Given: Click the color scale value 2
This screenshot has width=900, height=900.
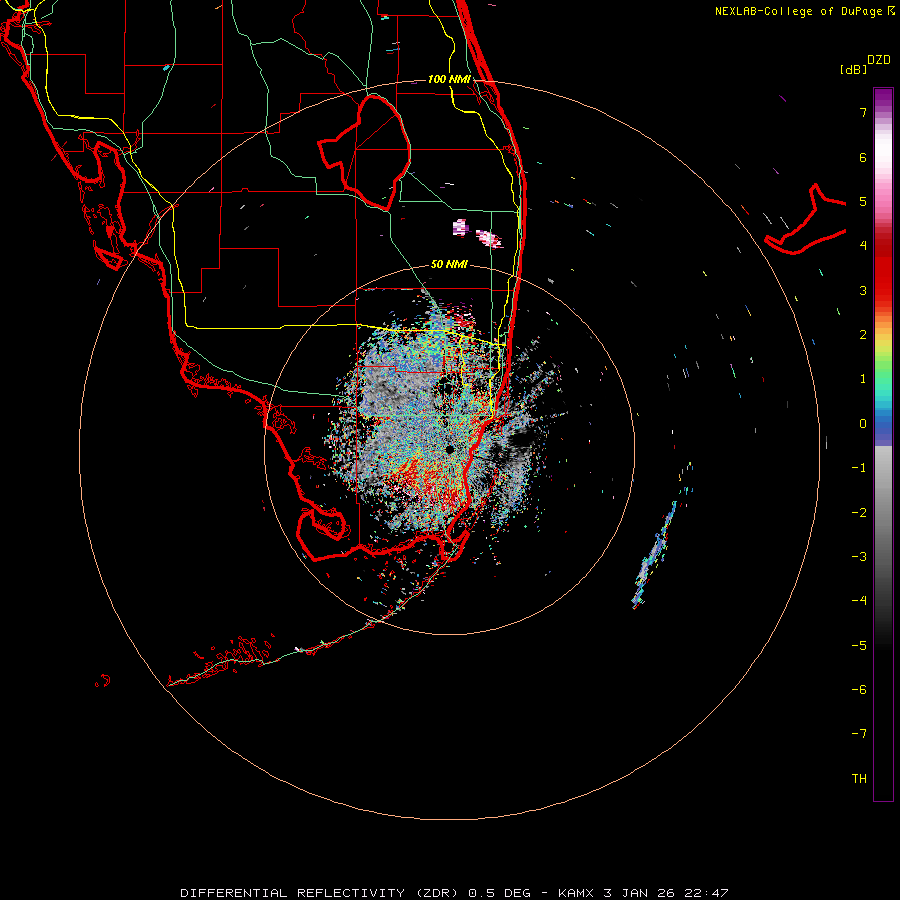Looking at the screenshot, I should tap(863, 335).
